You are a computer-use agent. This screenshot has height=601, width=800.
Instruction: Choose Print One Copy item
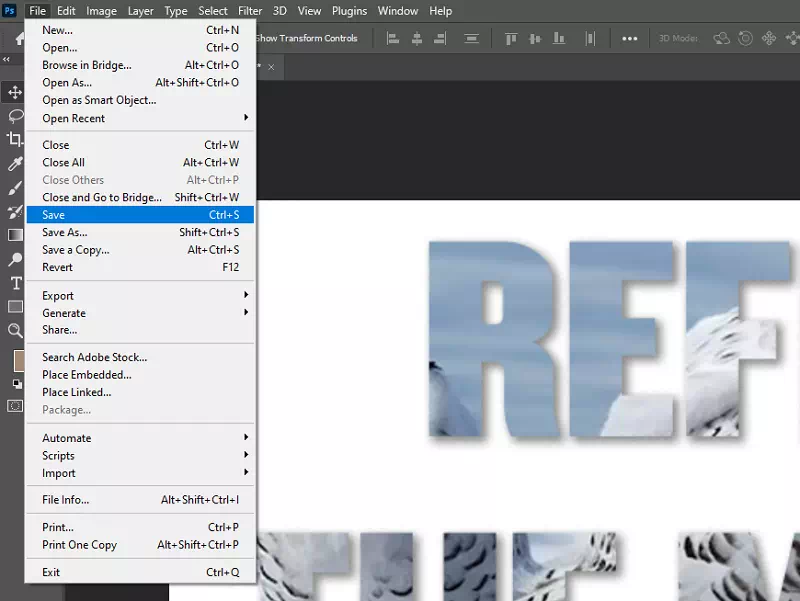click(x=140, y=544)
